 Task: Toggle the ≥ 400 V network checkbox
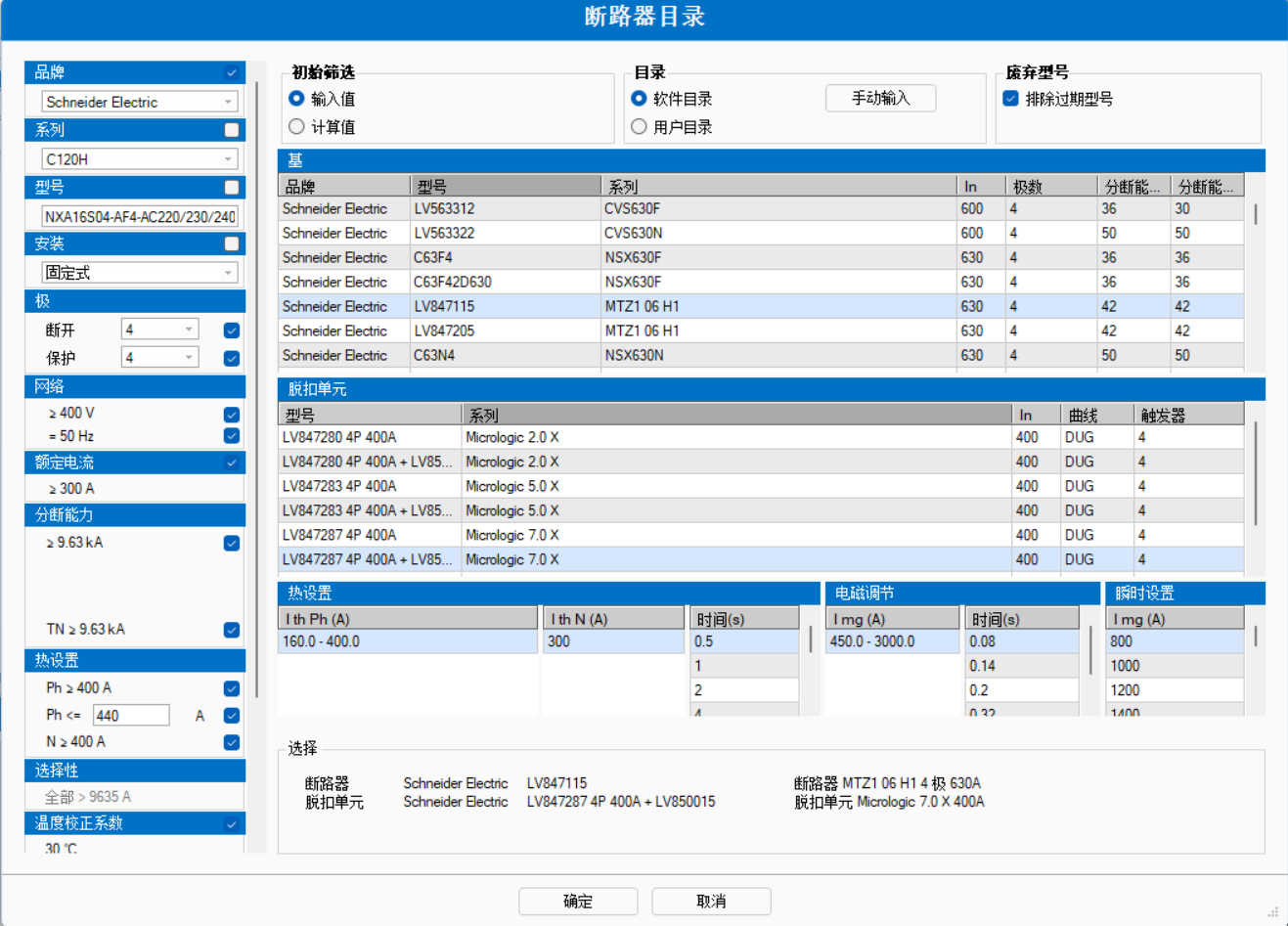(232, 414)
